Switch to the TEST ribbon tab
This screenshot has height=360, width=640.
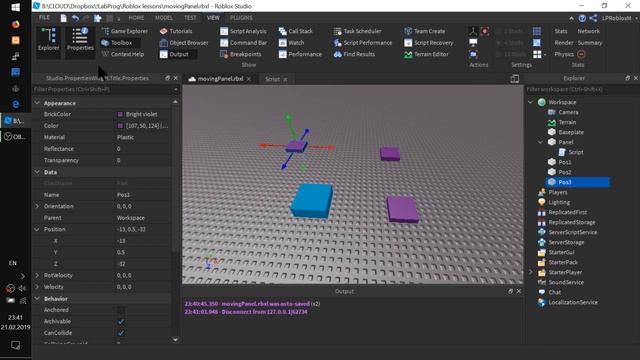pos(190,18)
